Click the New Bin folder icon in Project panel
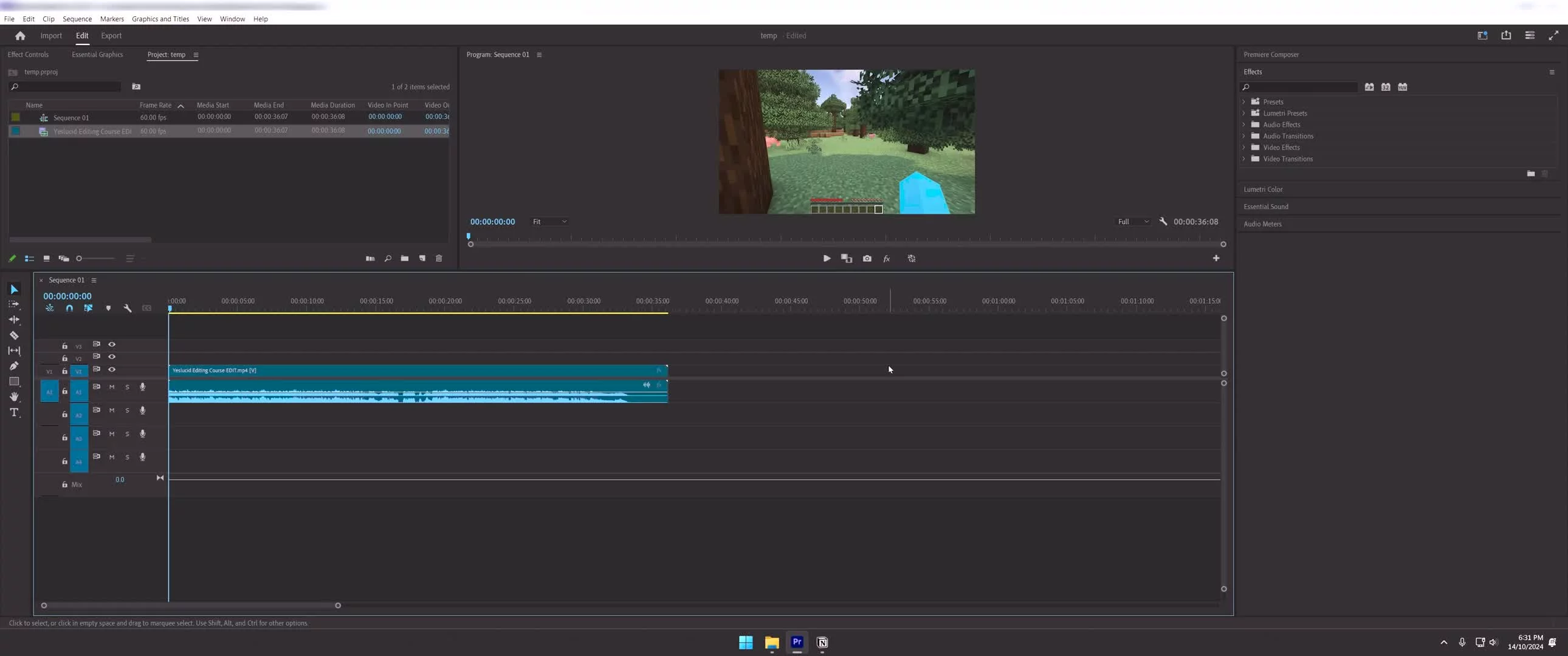This screenshot has width=1568, height=656. (x=405, y=259)
